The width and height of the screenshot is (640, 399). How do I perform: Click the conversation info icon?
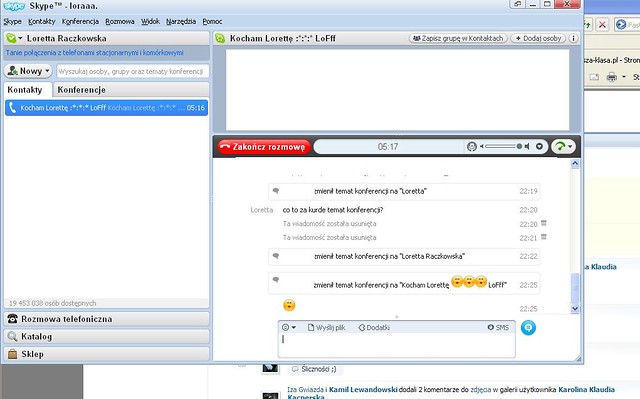573,38
